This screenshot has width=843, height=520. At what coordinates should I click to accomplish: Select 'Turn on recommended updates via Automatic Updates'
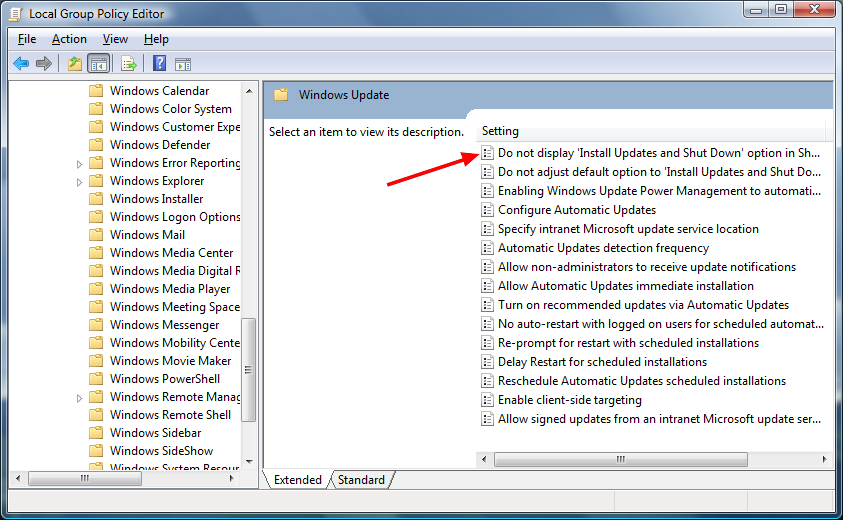click(x=644, y=305)
